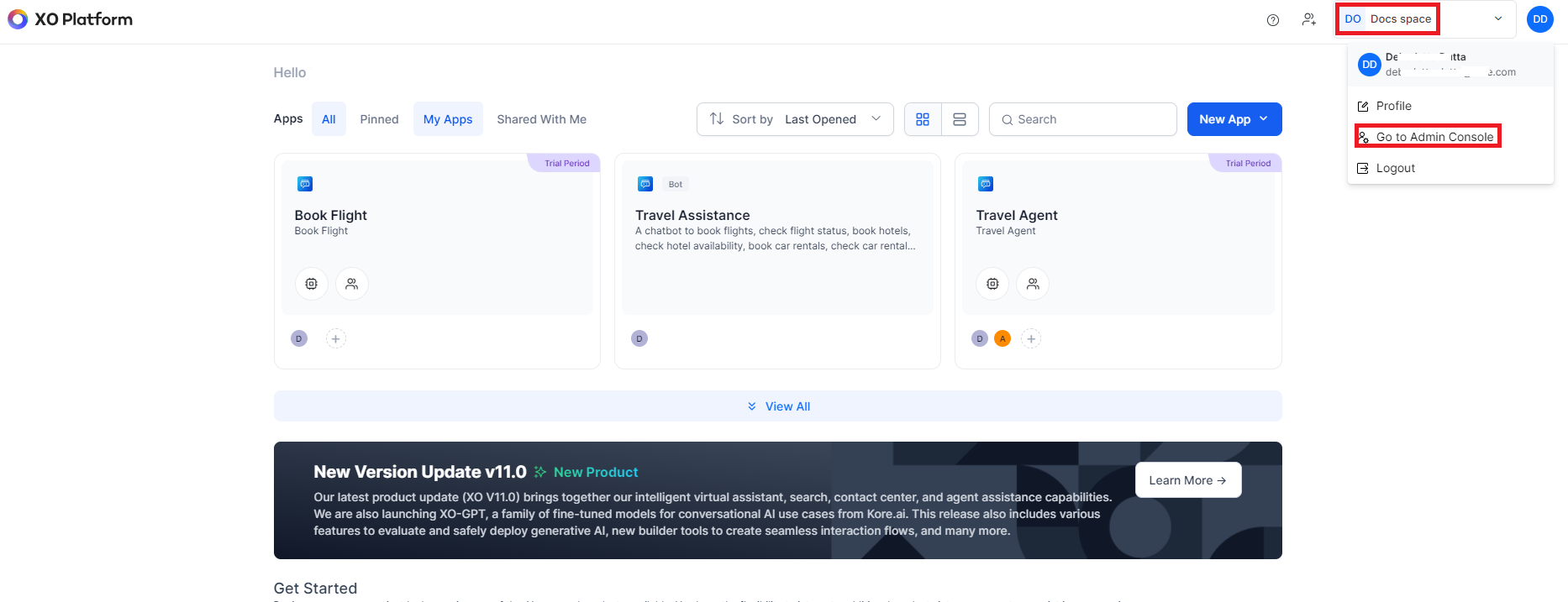Add collaborator to Book Flight with plus

(x=335, y=338)
